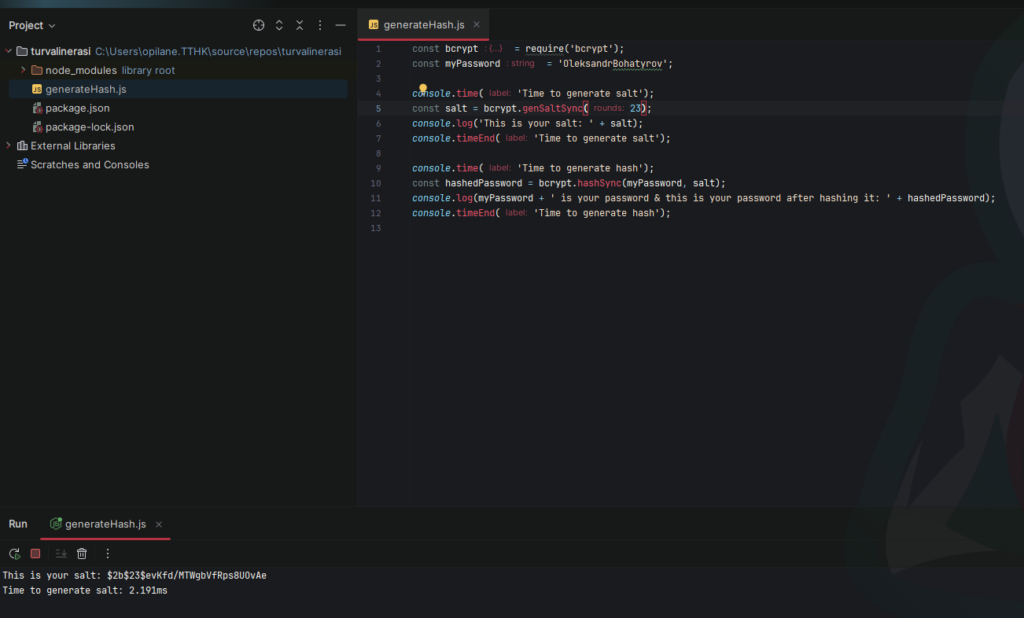Click the node_modules folder icon
The image size is (1024, 618).
[37, 70]
